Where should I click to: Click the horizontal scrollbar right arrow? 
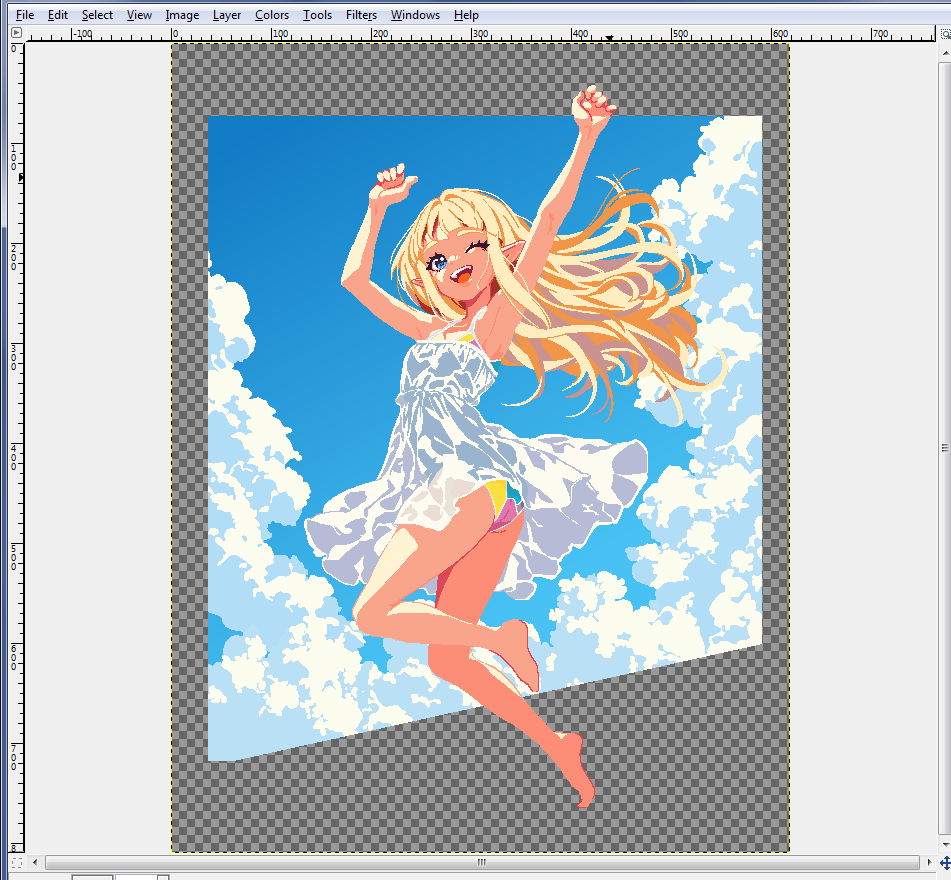[x=927, y=862]
